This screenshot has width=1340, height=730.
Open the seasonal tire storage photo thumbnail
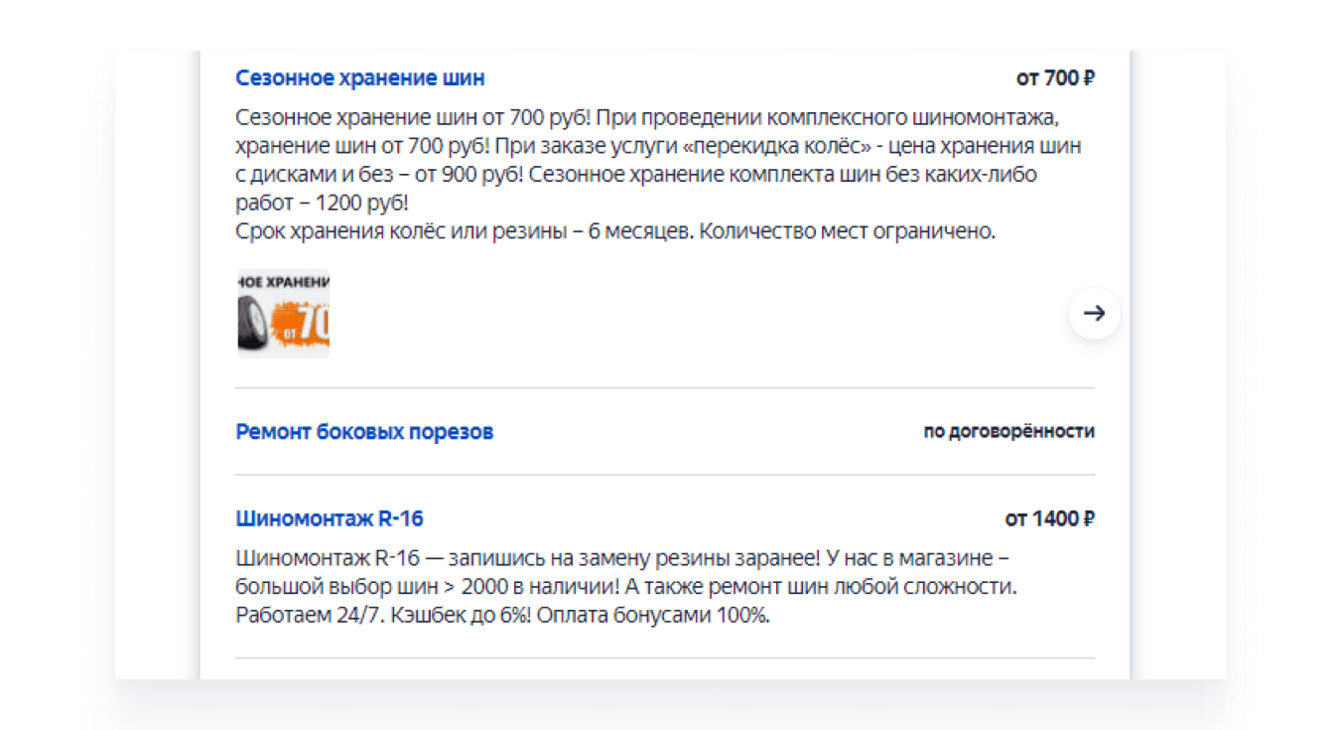tap(283, 312)
